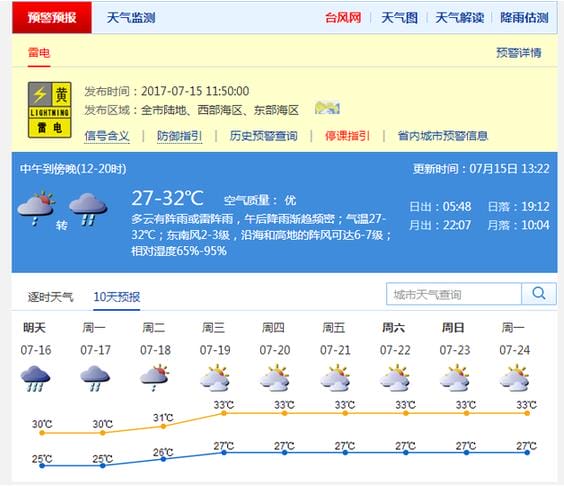Open the 信号含义 link
The width and height of the screenshot is (564, 486).
pos(107,136)
